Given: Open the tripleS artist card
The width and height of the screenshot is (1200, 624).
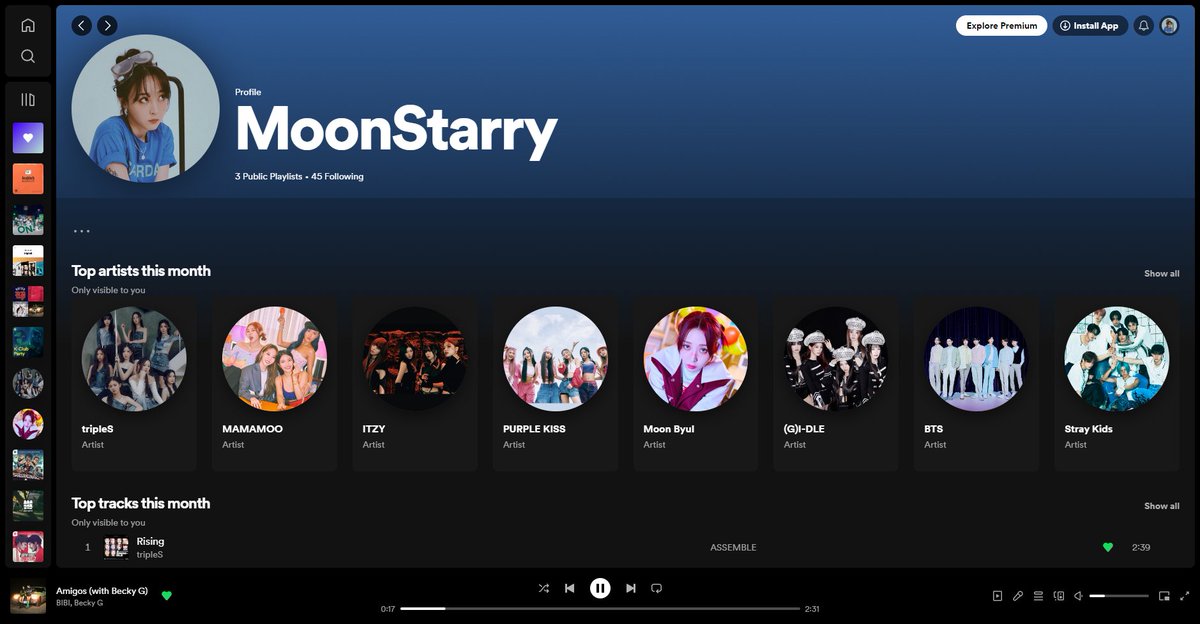Looking at the screenshot, I should (134, 383).
